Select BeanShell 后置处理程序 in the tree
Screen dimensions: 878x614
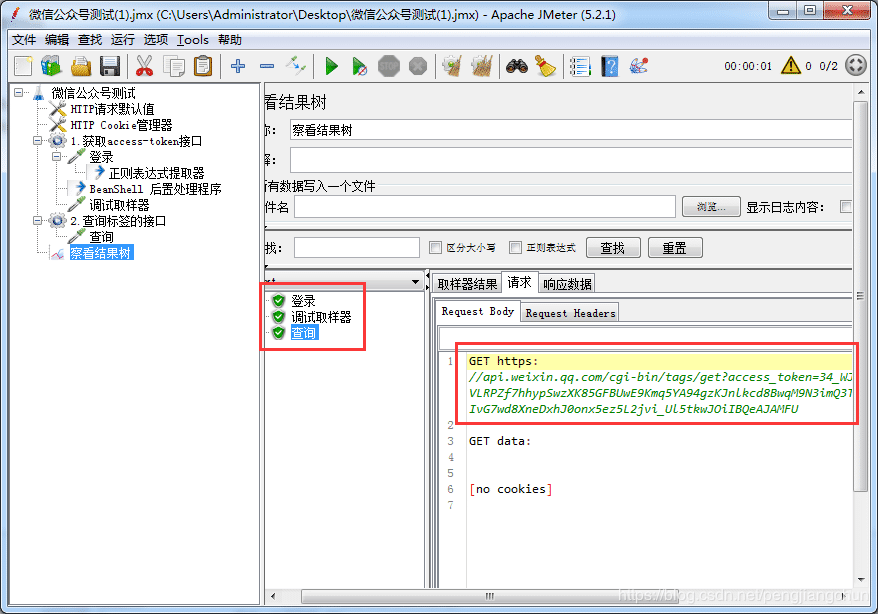(155, 189)
